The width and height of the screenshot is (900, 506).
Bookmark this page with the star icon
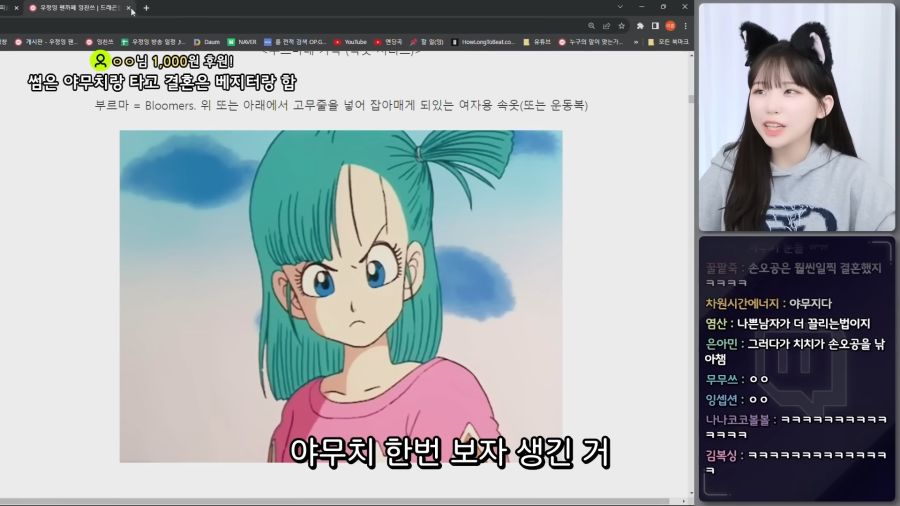pos(621,26)
